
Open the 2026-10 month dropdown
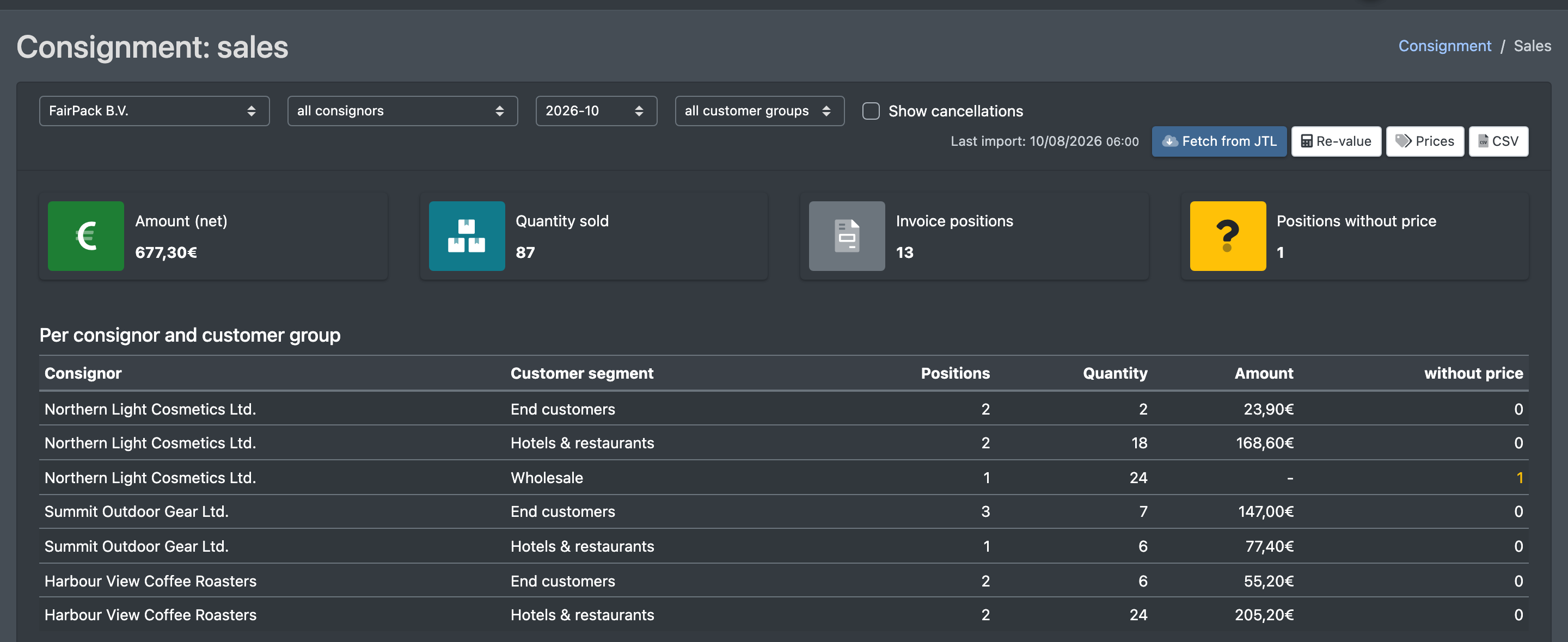pyautogui.click(x=596, y=111)
